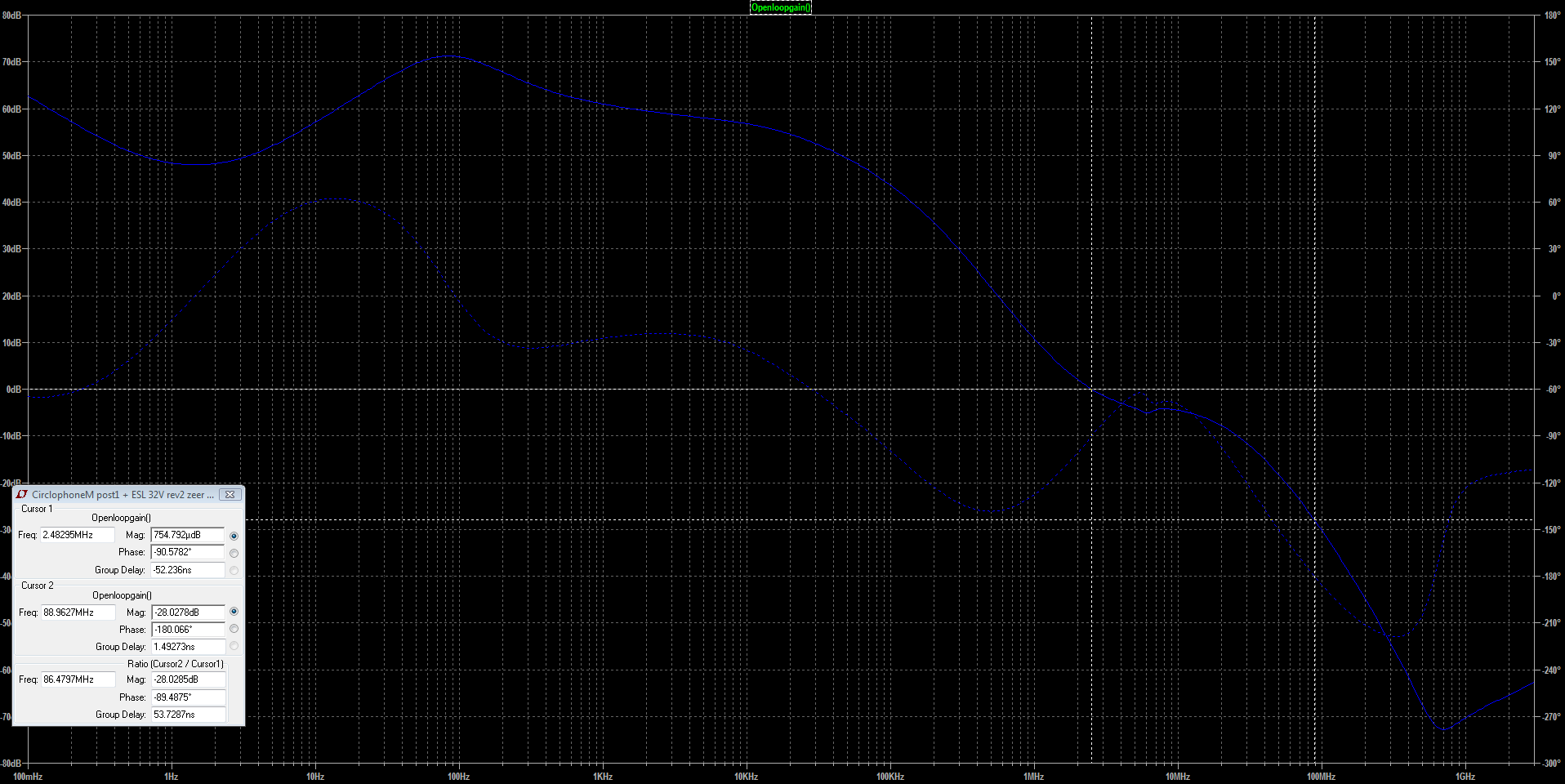Close the cursor readout dialog

(x=230, y=494)
